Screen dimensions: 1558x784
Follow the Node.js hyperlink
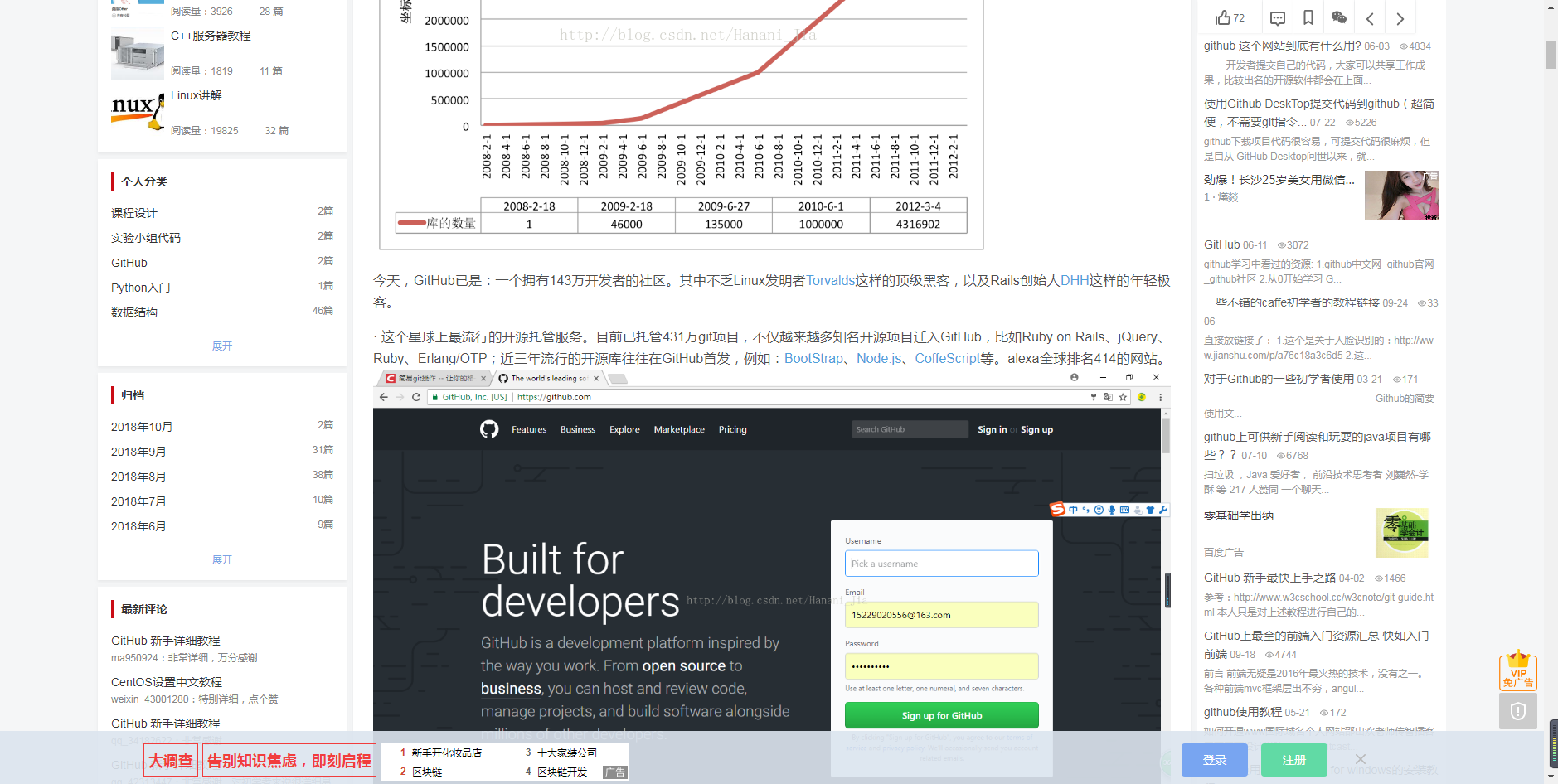(x=879, y=358)
